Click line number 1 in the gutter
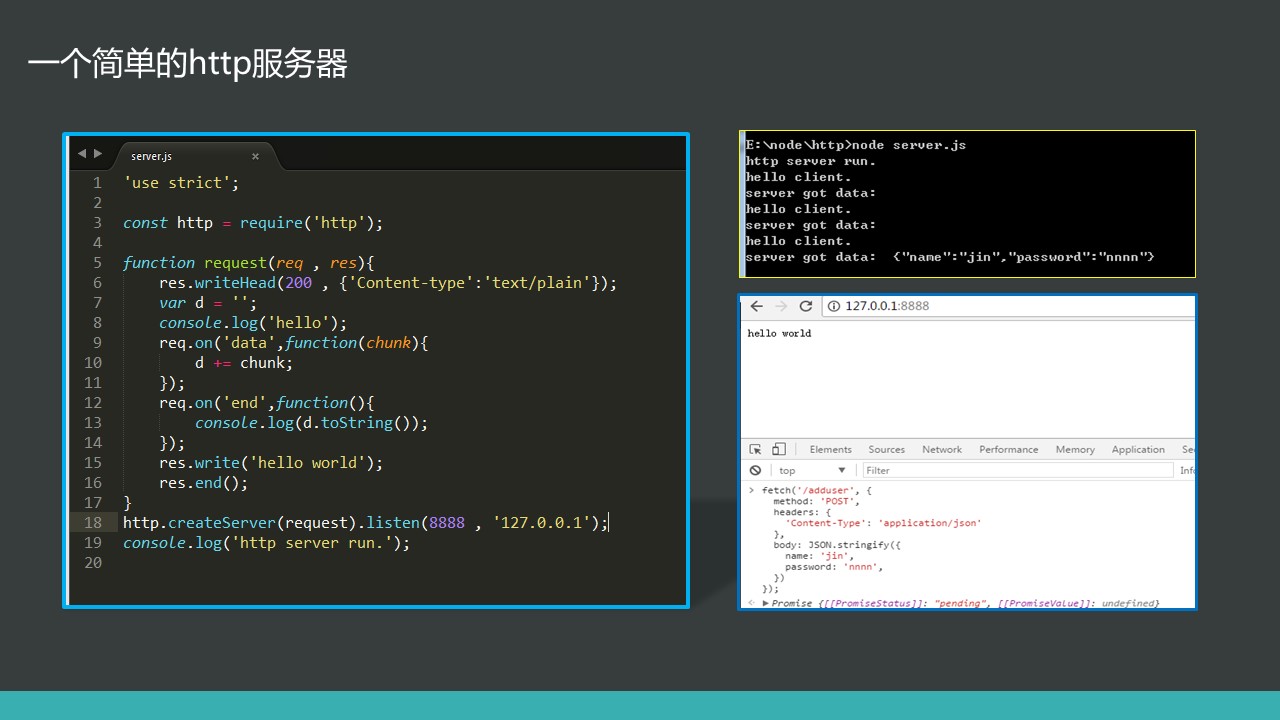The image size is (1280, 720). tap(98, 183)
